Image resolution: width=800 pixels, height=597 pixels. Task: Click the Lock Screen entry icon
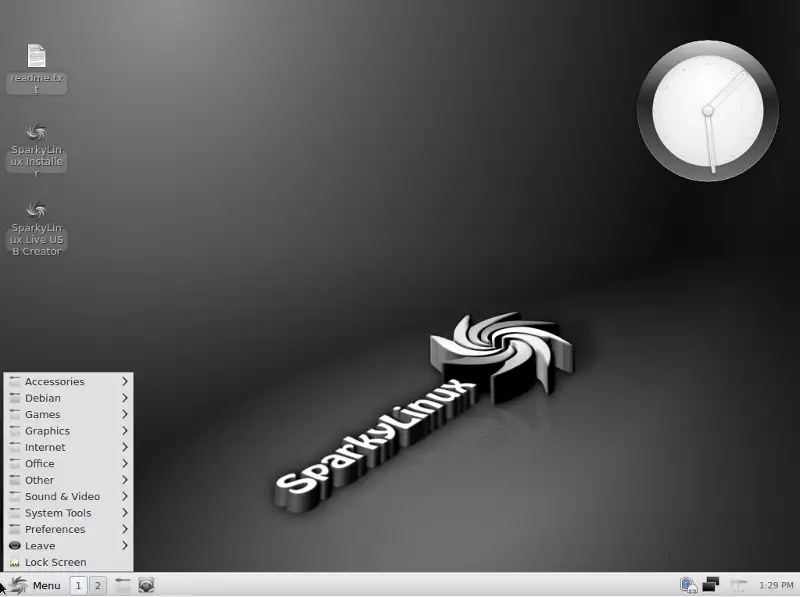(15, 562)
